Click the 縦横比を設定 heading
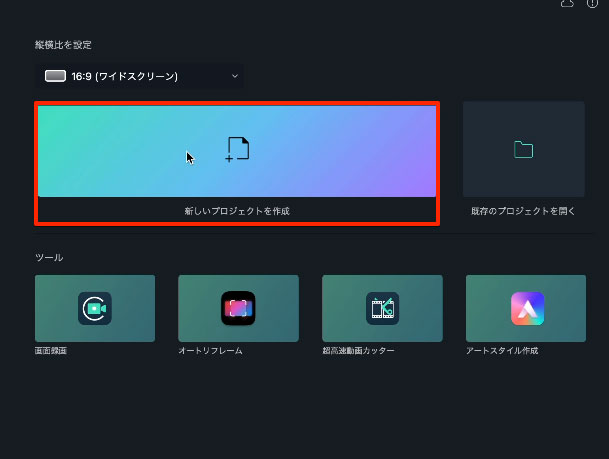The height and width of the screenshot is (459, 609). [x=63, y=45]
